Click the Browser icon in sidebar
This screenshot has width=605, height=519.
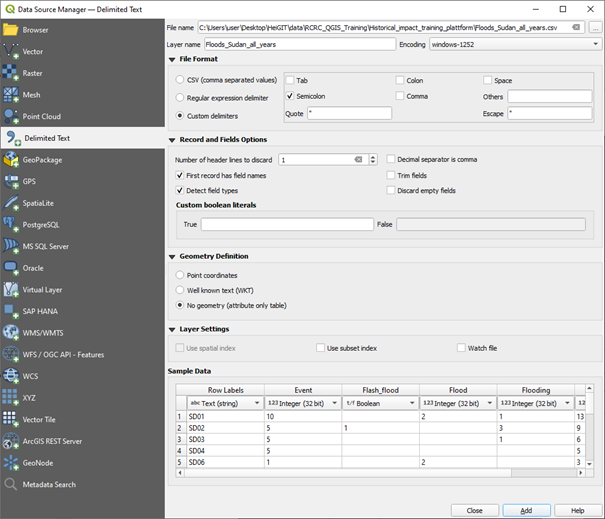(11, 30)
